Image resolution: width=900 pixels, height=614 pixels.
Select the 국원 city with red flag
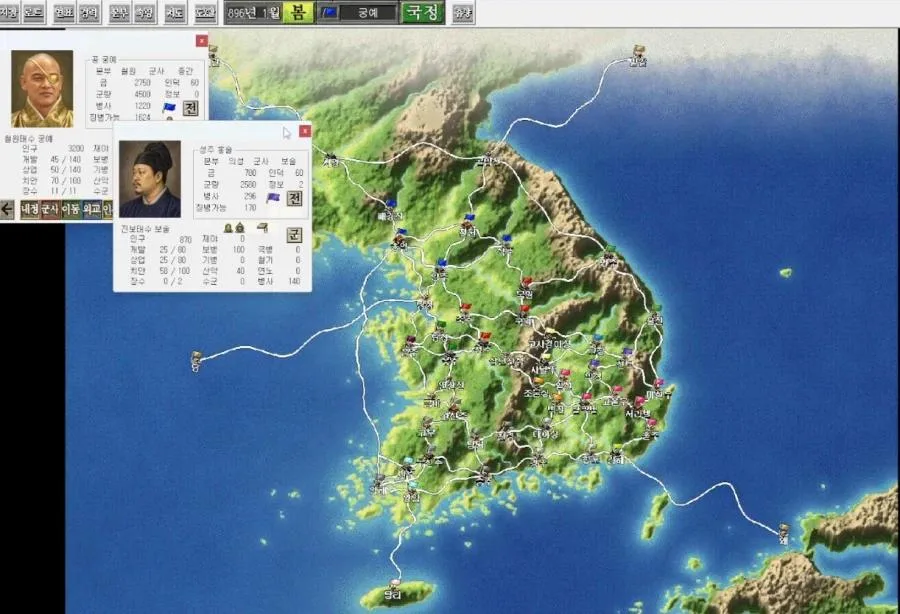coord(525,289)
